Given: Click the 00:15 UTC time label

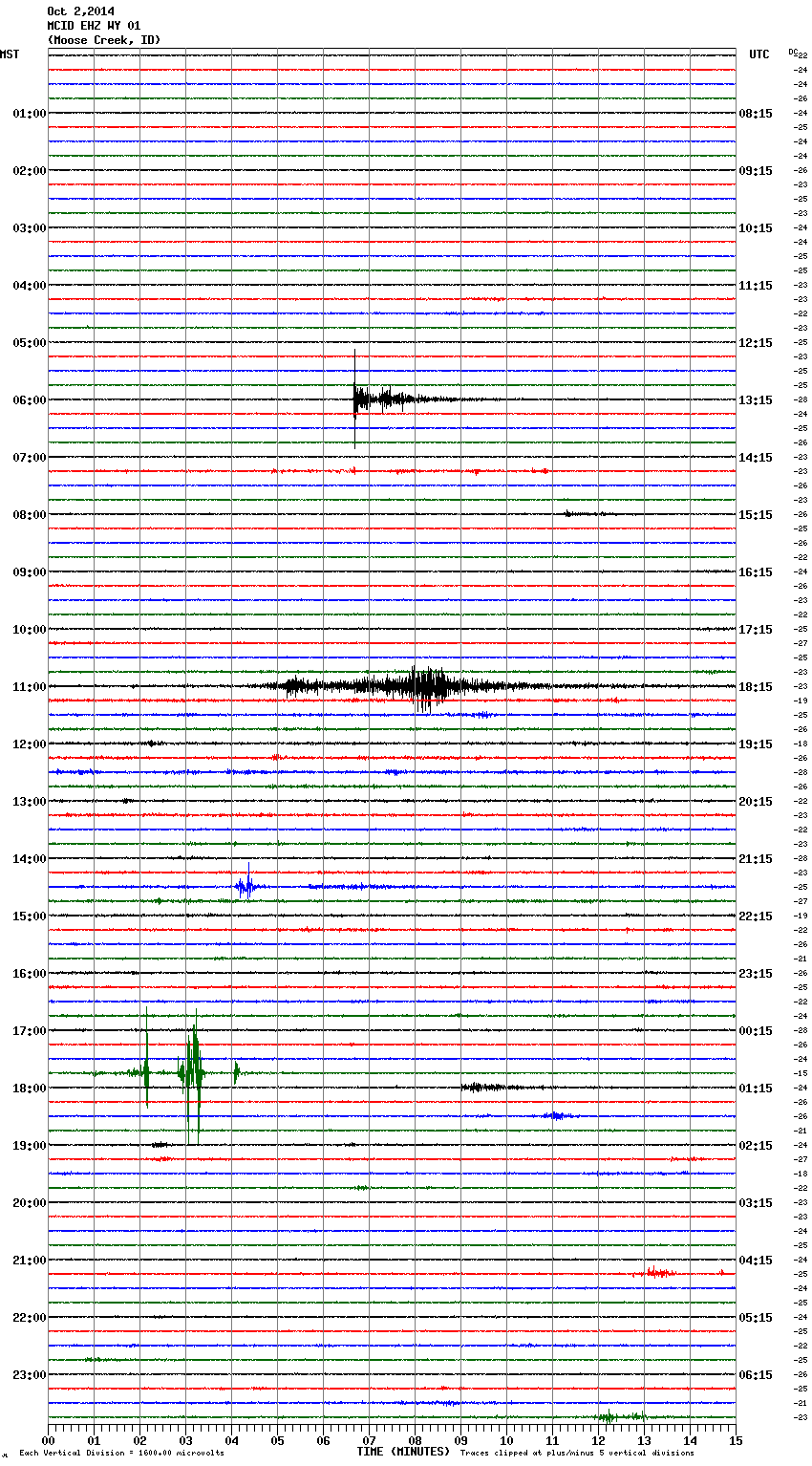Looking at the screenshot, I should (x=756, y=1031).
